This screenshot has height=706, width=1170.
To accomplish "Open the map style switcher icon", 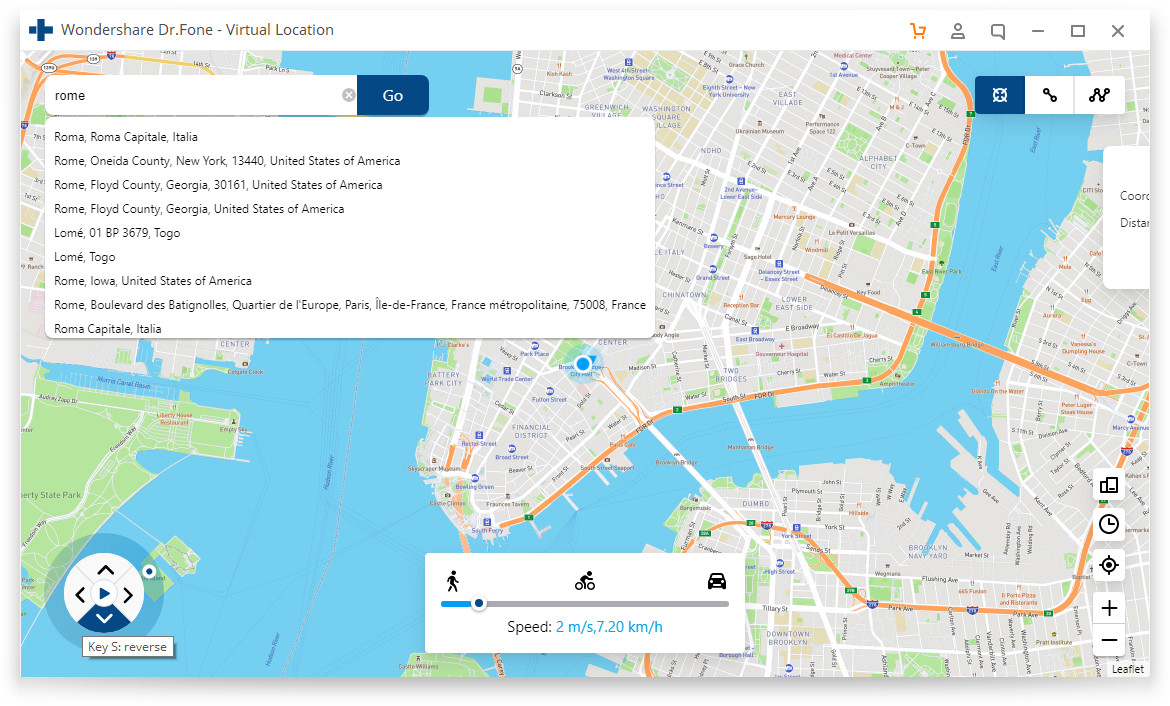I will [x=1108, y=485].
